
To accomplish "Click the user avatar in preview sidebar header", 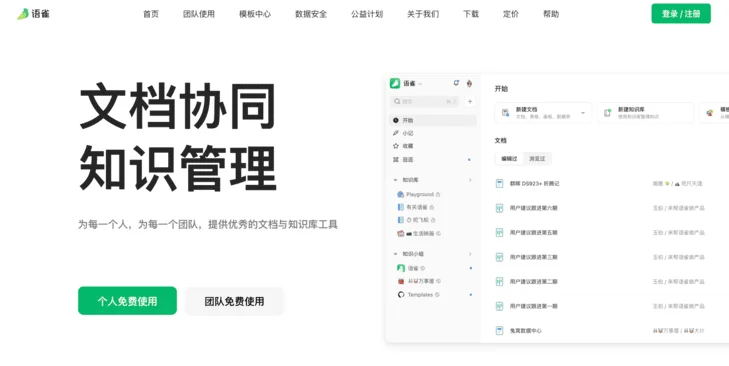I will coord(469,83).
